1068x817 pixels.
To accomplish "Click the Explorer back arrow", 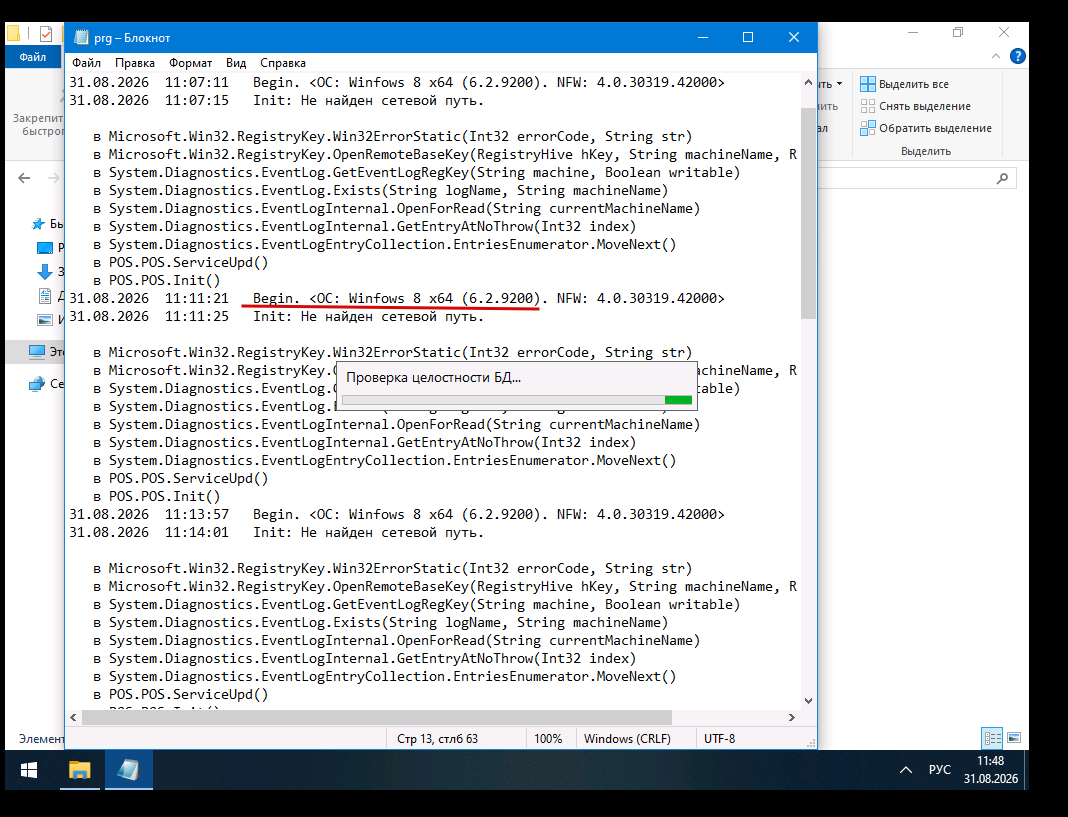I will [25, 178].
